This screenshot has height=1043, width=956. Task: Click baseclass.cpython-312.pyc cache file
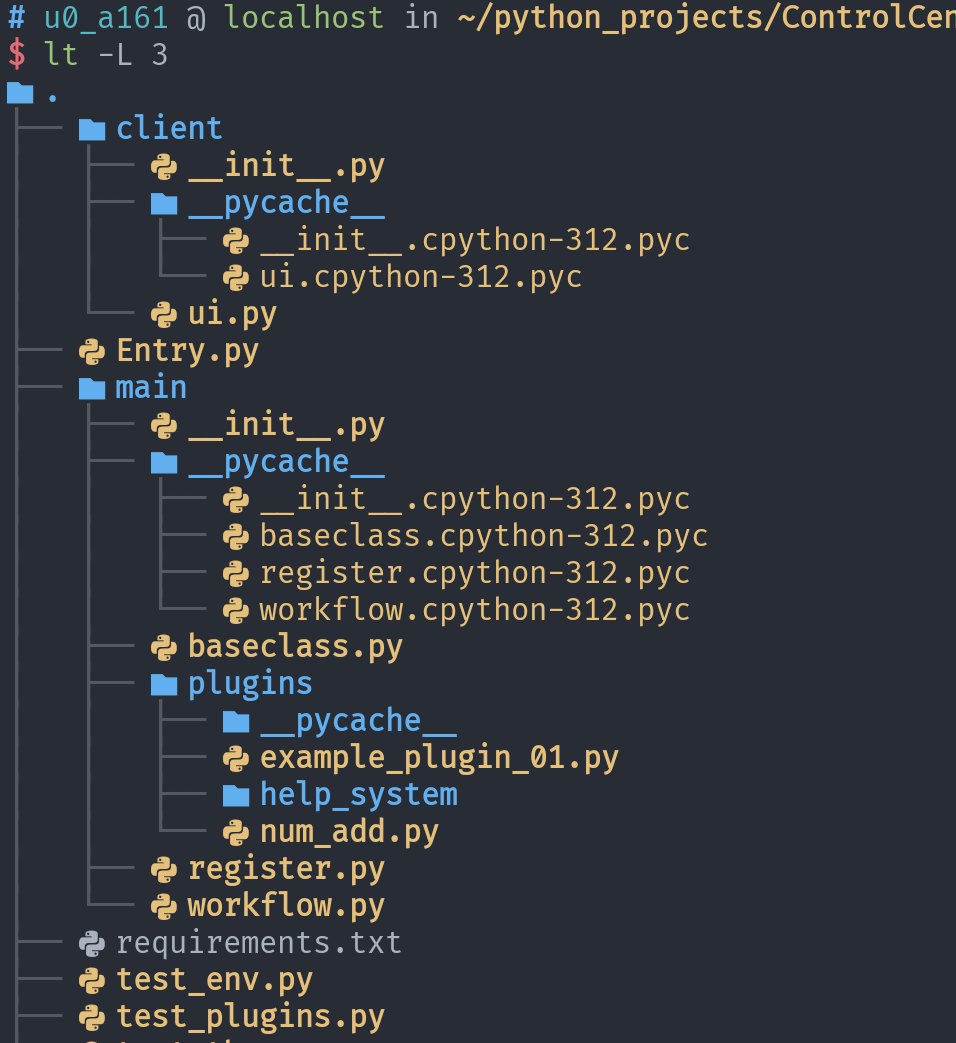pyautogui.click(x=484, y=536)
